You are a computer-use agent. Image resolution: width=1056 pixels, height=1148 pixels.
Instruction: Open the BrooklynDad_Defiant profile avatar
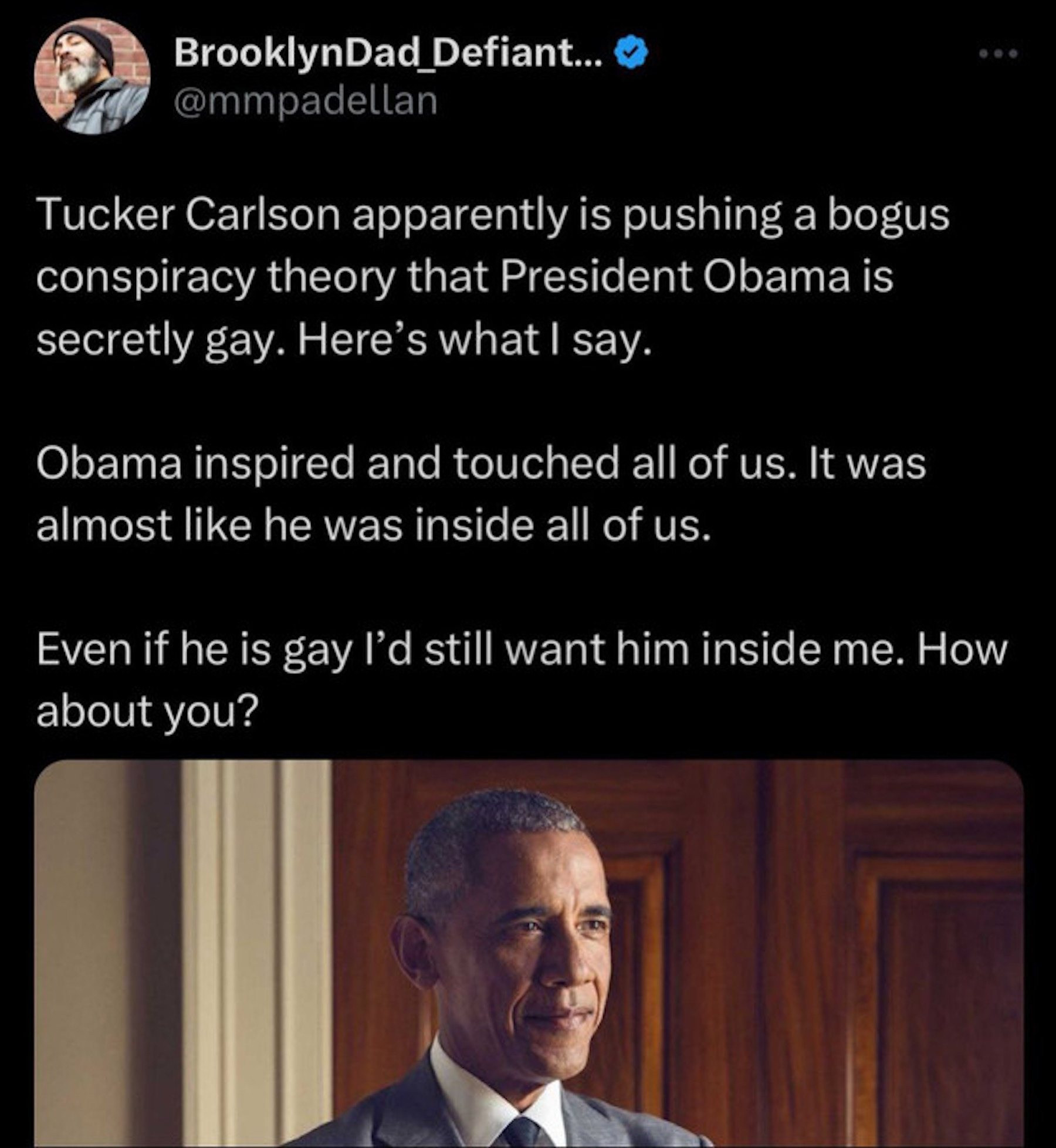(x=92, y=76)
